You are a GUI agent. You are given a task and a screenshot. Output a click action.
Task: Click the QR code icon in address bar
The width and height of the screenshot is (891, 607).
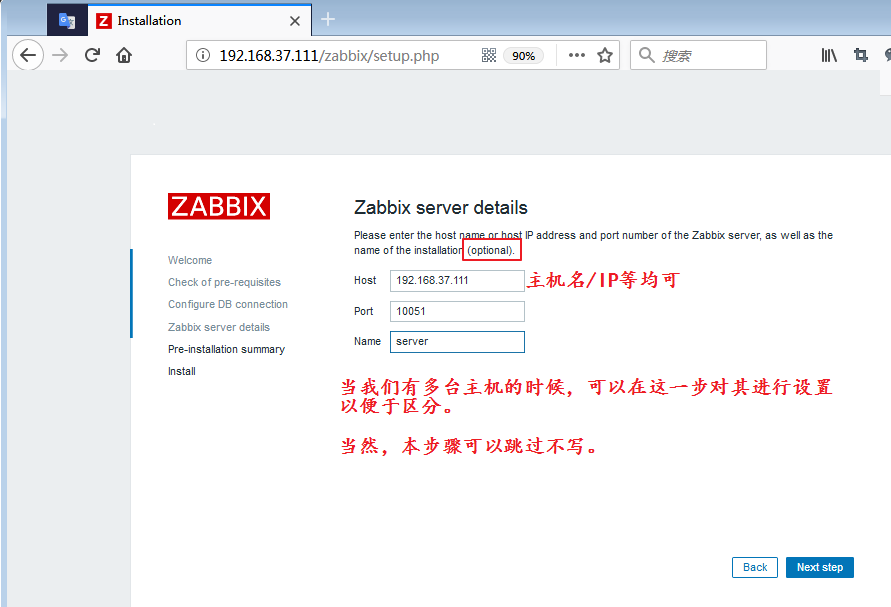pos(489,56)
